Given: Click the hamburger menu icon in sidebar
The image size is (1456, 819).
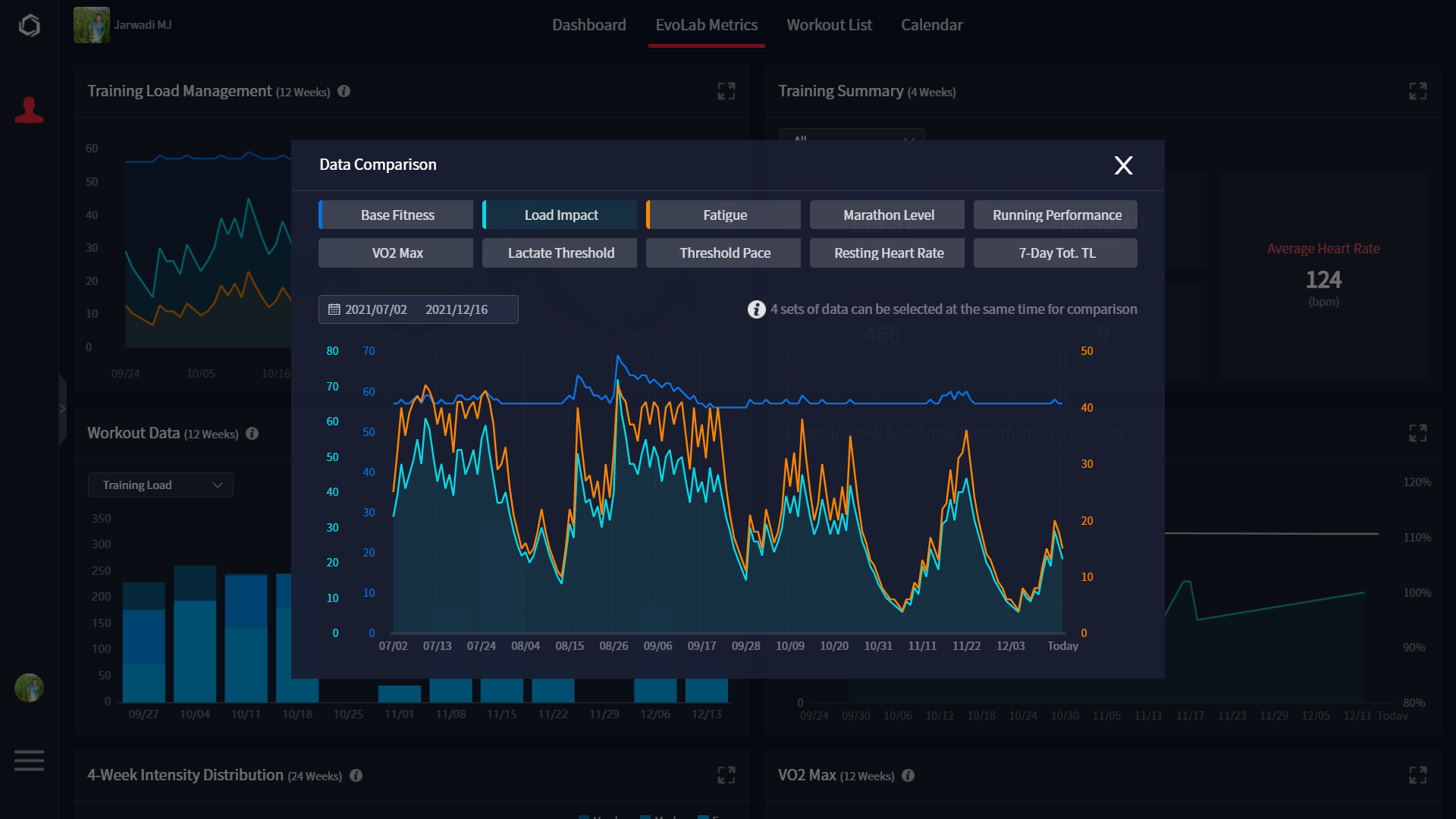Looking at the screenshot, I should [x=29, y=760].
